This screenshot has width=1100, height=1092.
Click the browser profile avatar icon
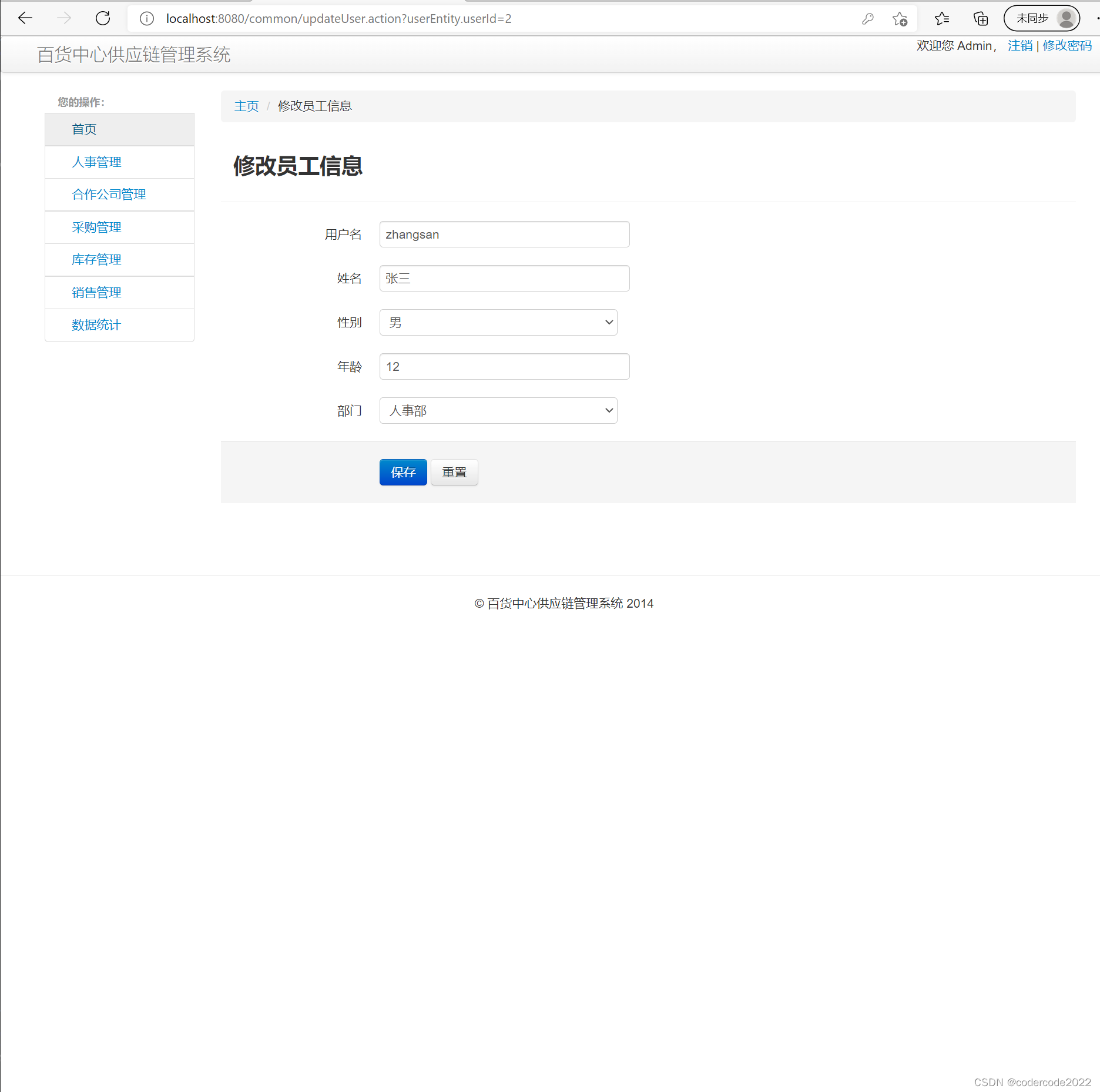point(1066,18)
